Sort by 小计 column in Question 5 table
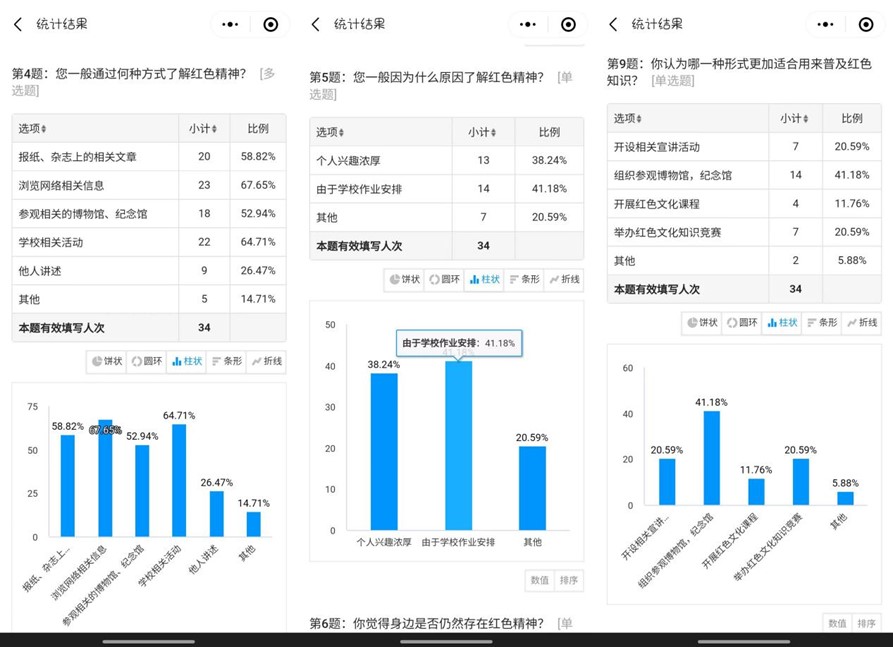Screen dimensions: 893x647 (486, 132)
